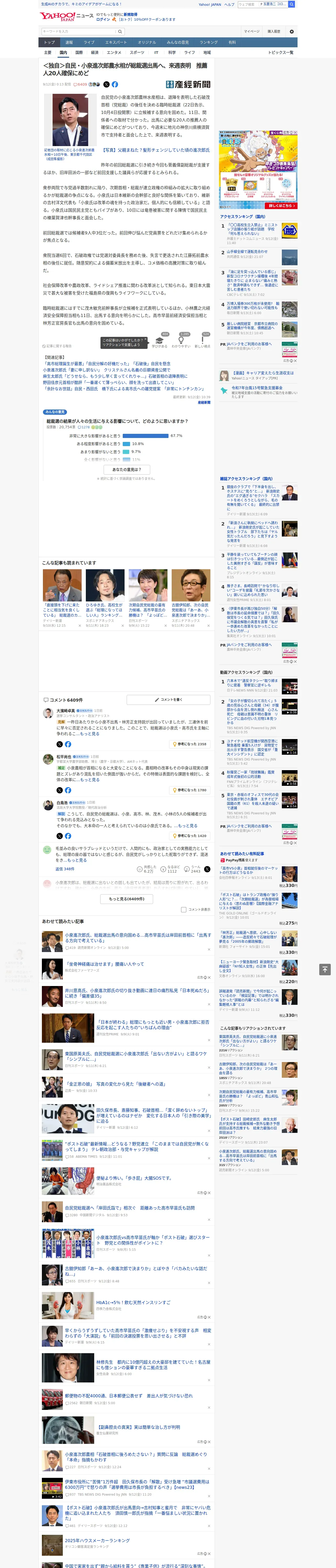Share 白鳥浩's comment on Facebook
336x1568 pixels.
pyautogui.click(x=68, y=836)
